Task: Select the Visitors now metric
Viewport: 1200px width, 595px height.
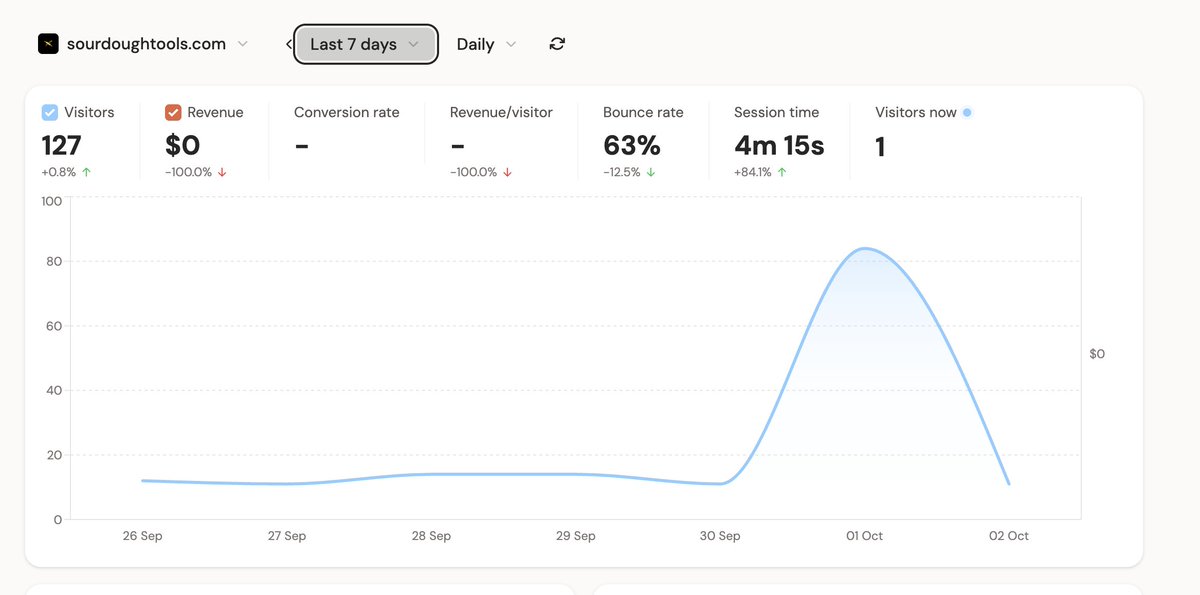Action: (x=916, y=112)
